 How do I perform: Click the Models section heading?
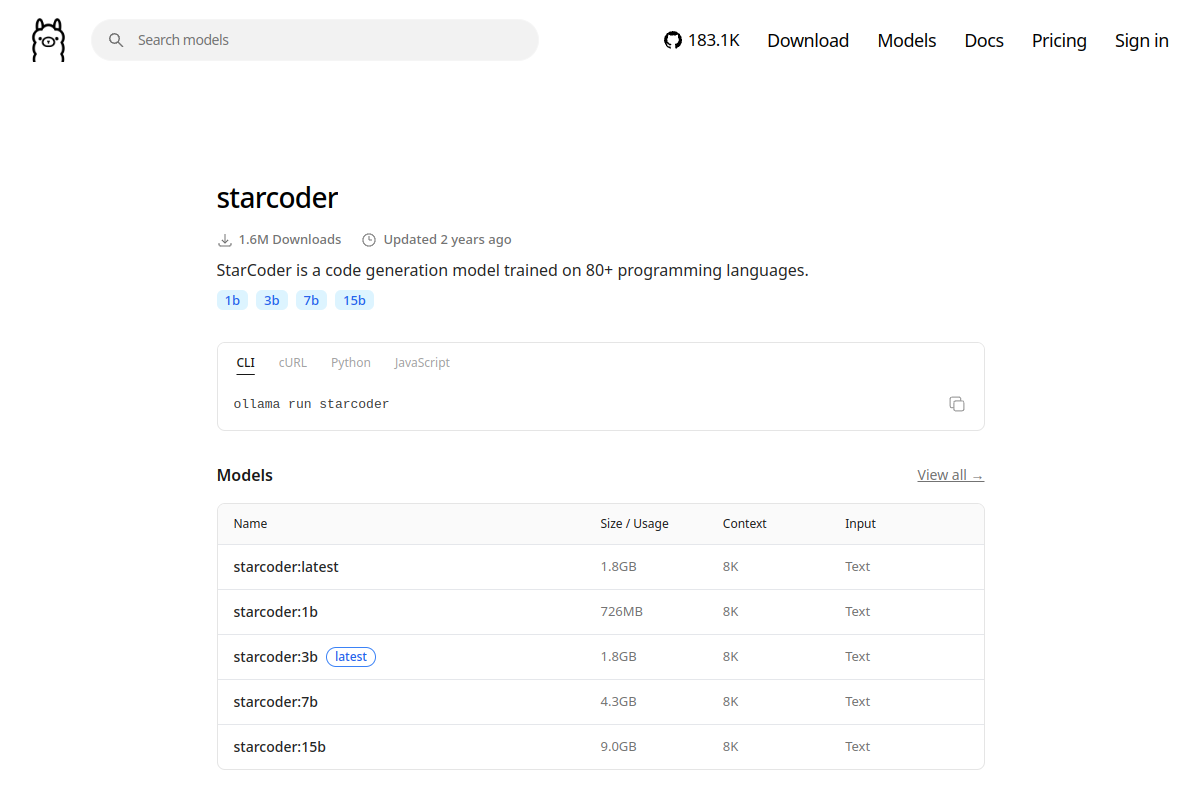[245, 475]
